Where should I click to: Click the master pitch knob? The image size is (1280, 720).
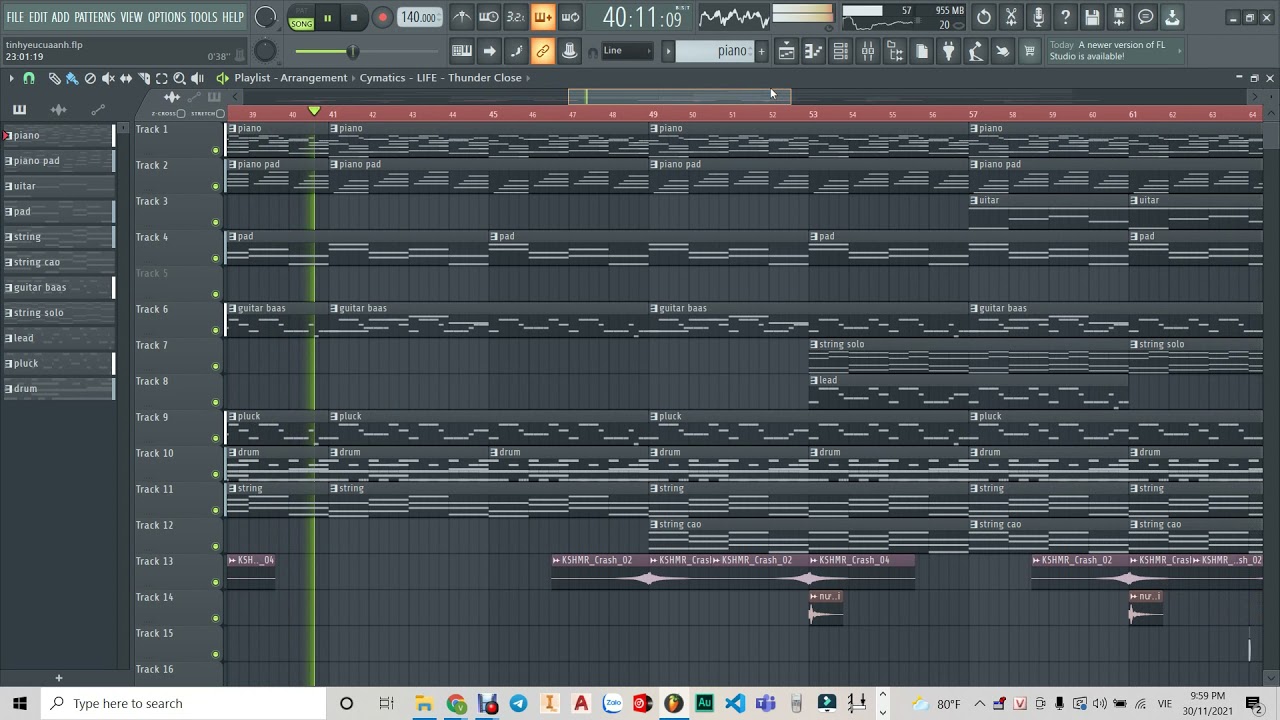click(265, 51)
